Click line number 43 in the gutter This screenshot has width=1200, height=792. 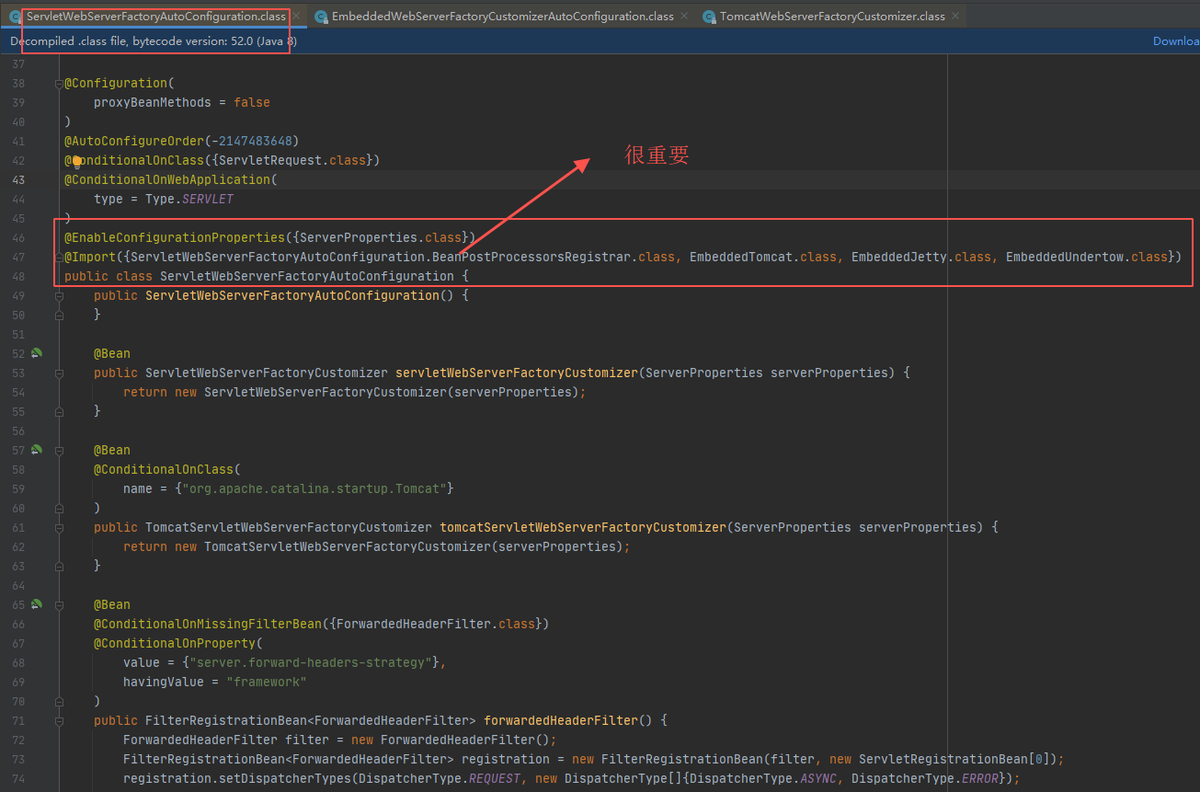(x=18, y=179)
